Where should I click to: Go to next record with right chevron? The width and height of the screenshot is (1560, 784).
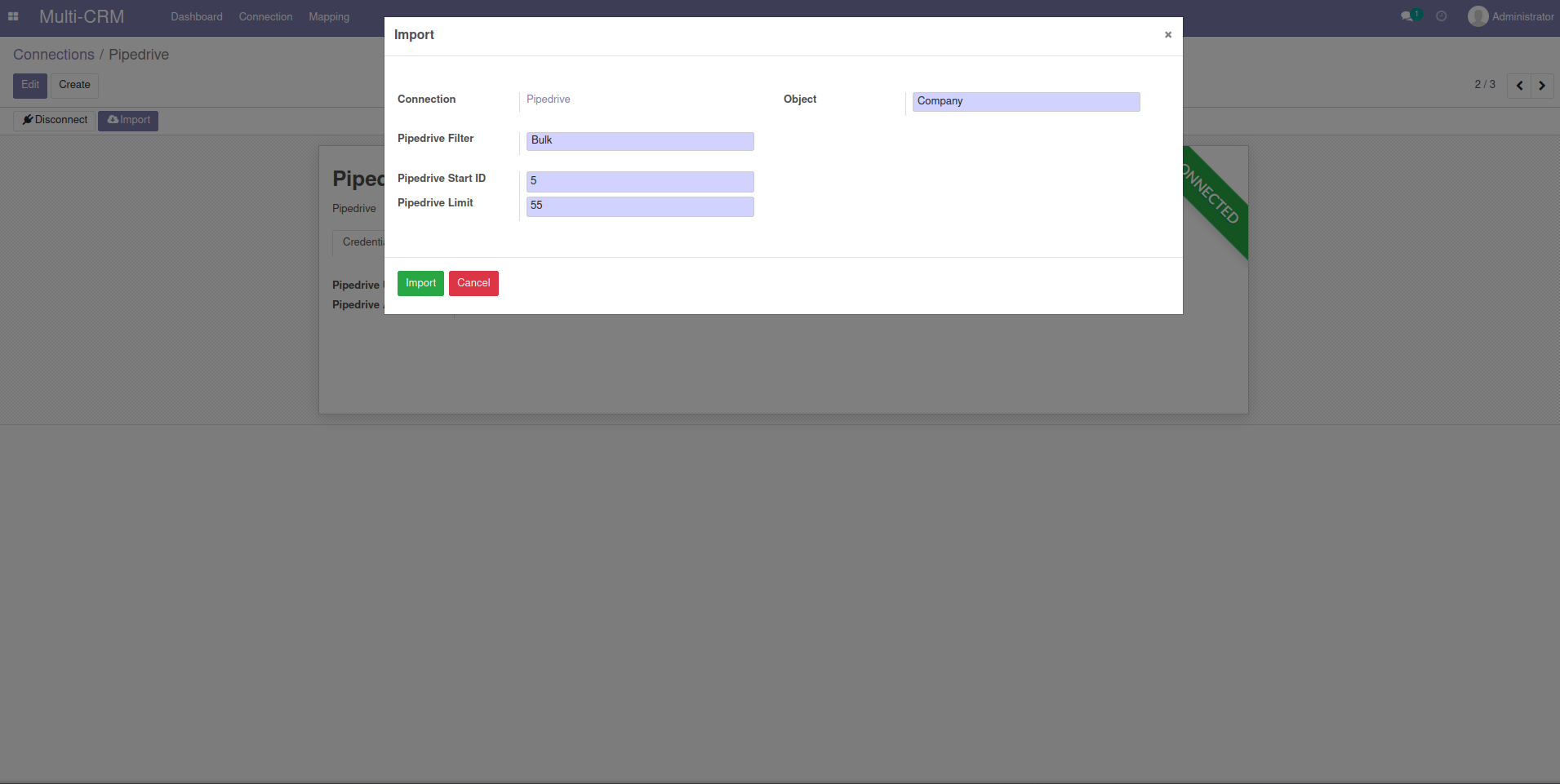tap(1542, 86)
